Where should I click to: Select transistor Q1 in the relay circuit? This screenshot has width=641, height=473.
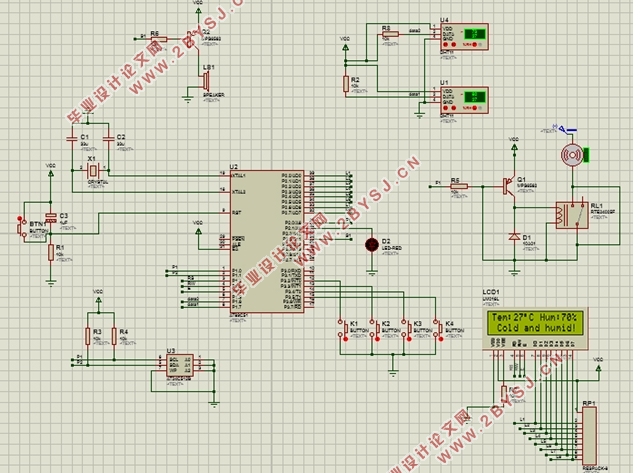coord(510,186)
